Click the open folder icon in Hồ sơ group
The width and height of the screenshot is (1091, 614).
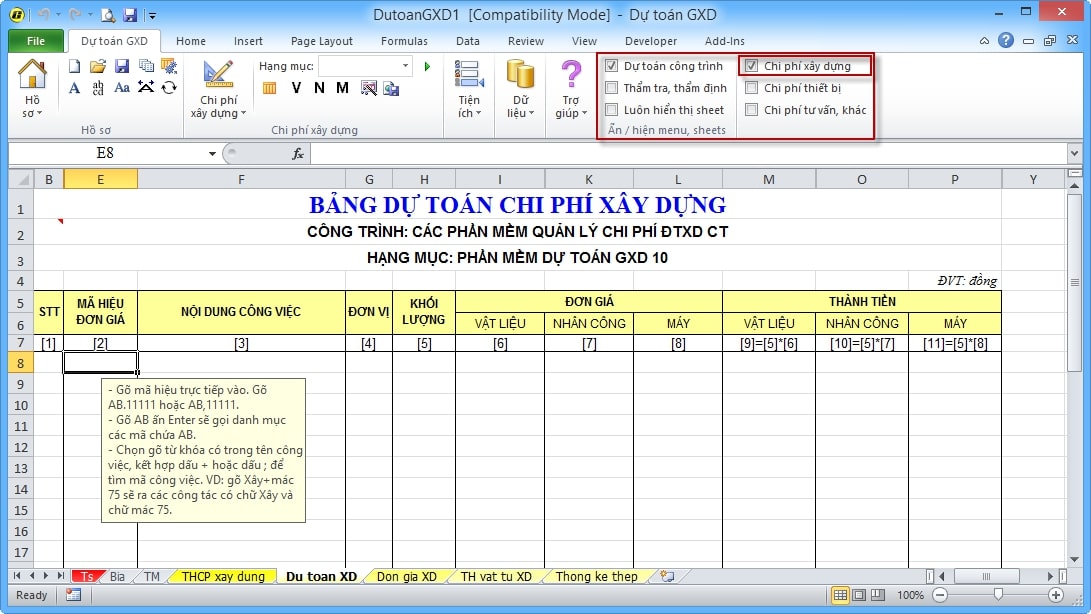click(x=97, y=66)
